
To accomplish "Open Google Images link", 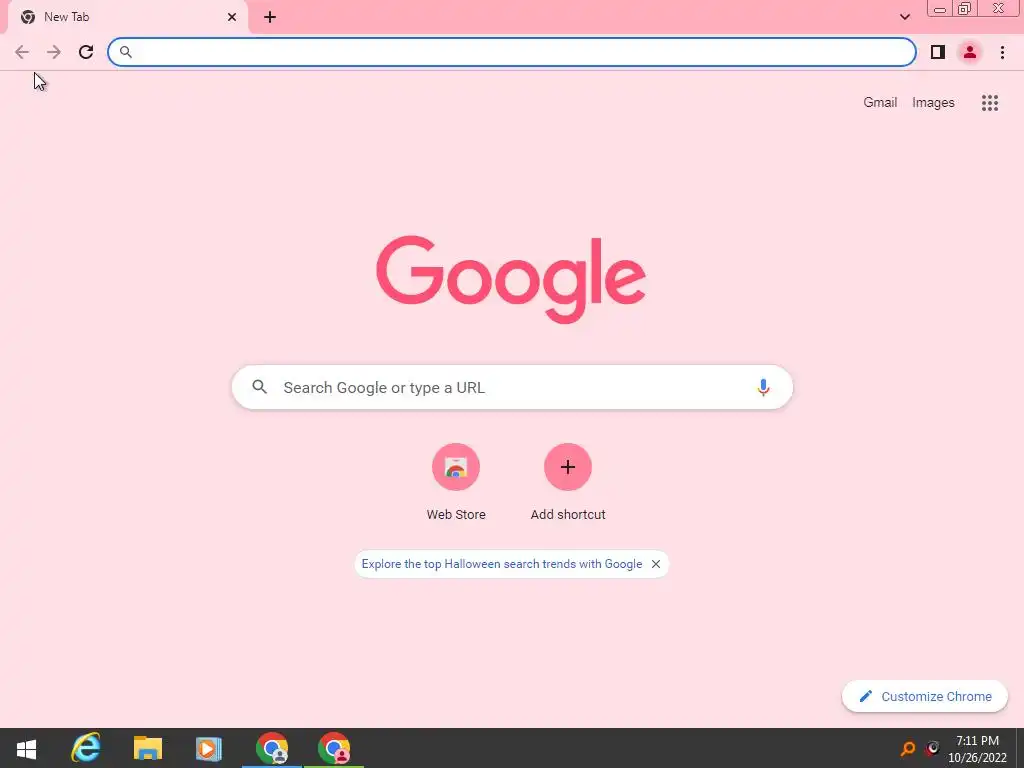I will point(933,103).
